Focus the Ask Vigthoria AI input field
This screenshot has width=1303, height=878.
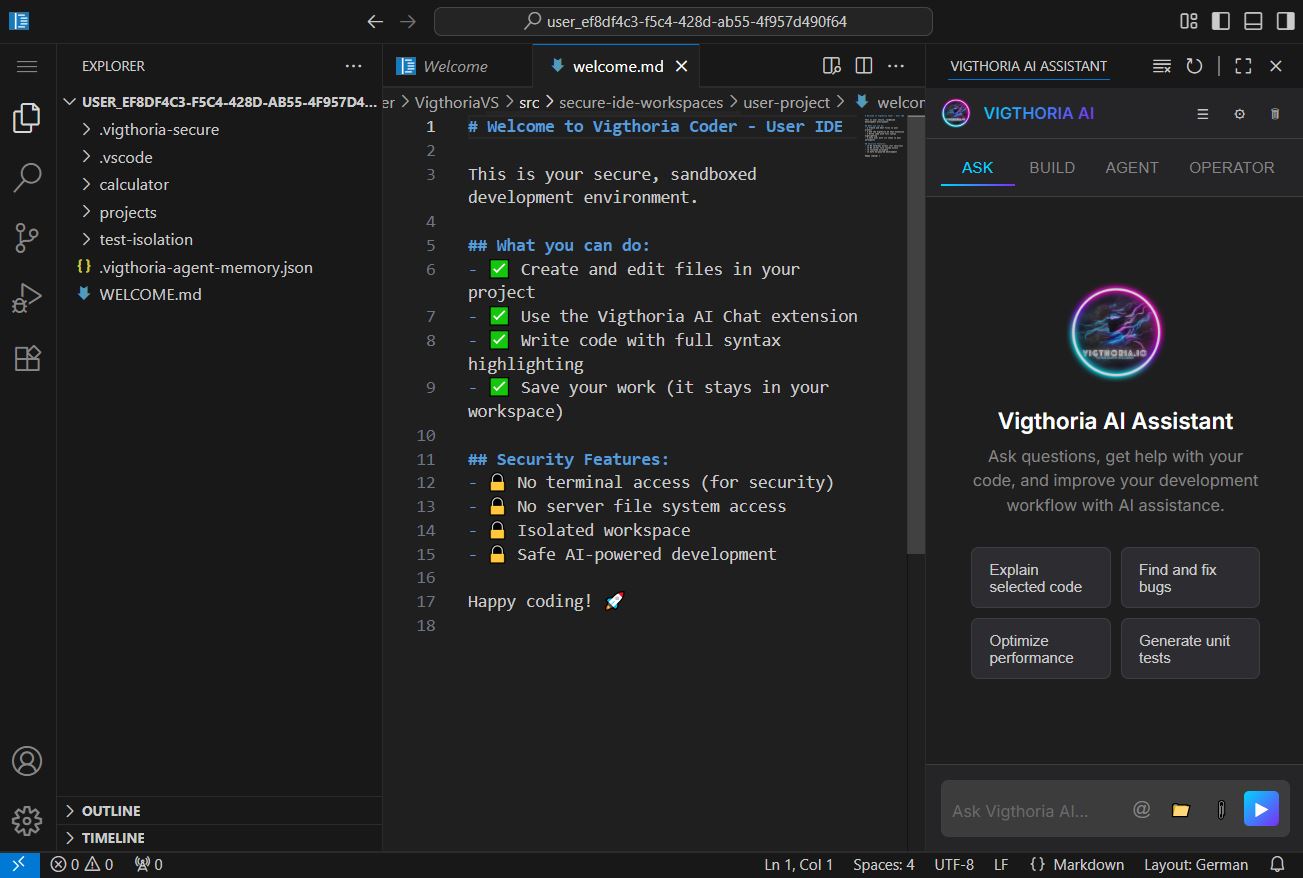tap(1030, 808)
